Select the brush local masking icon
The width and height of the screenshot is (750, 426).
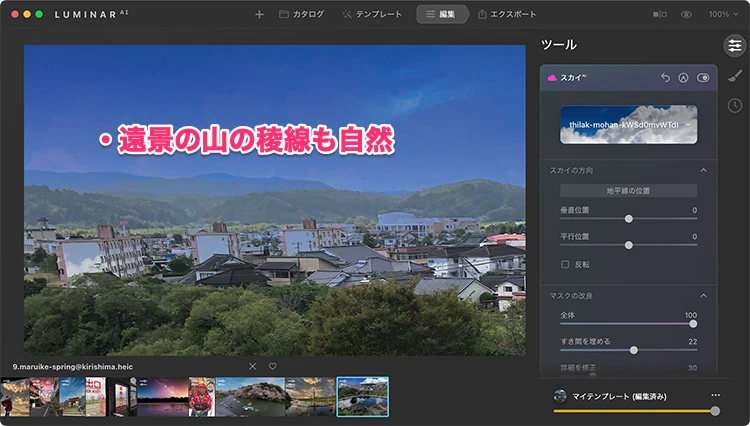(733, 75)
